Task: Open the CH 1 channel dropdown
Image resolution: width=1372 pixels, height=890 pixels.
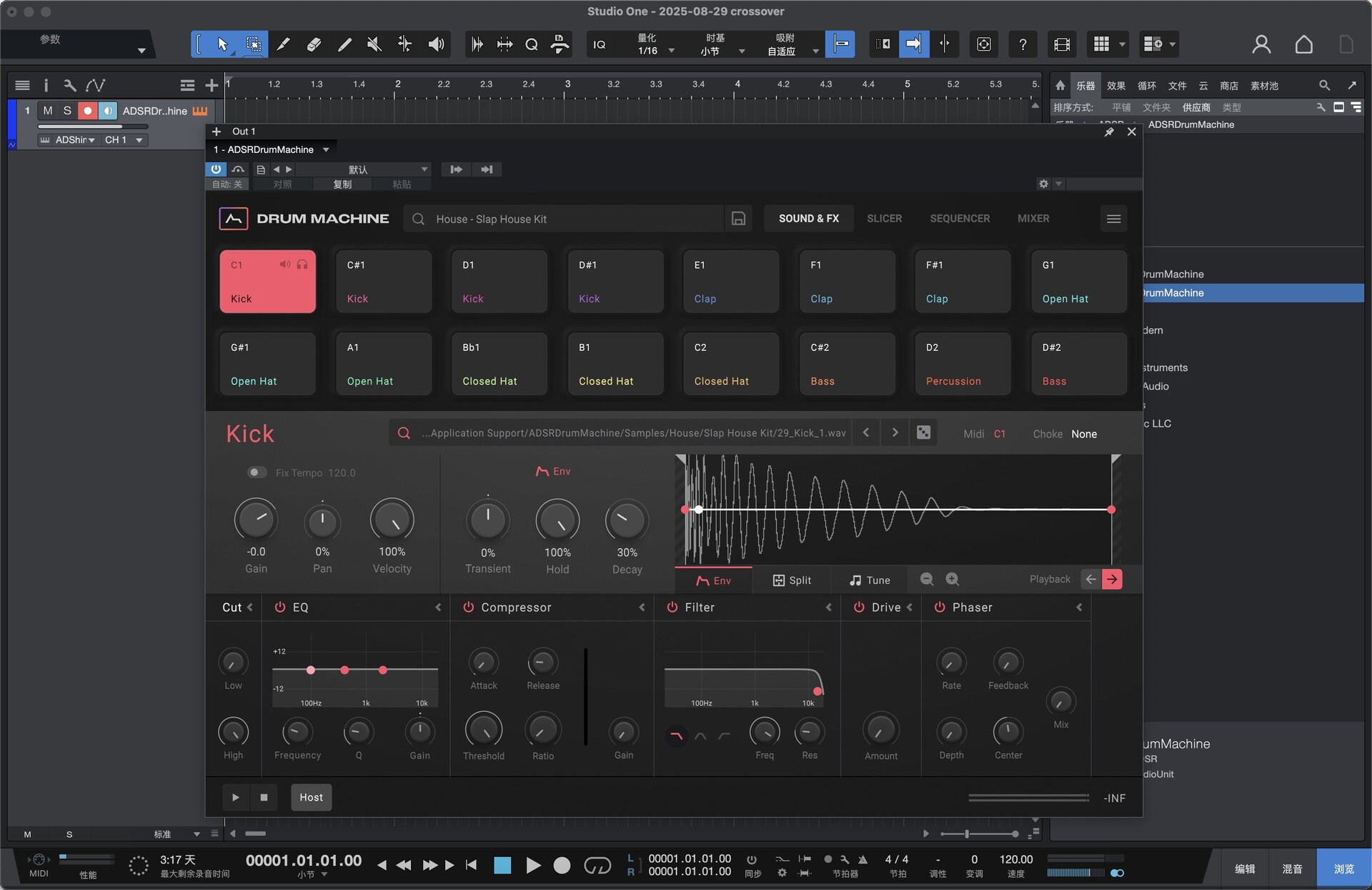Action: click(x=124, y=140)
